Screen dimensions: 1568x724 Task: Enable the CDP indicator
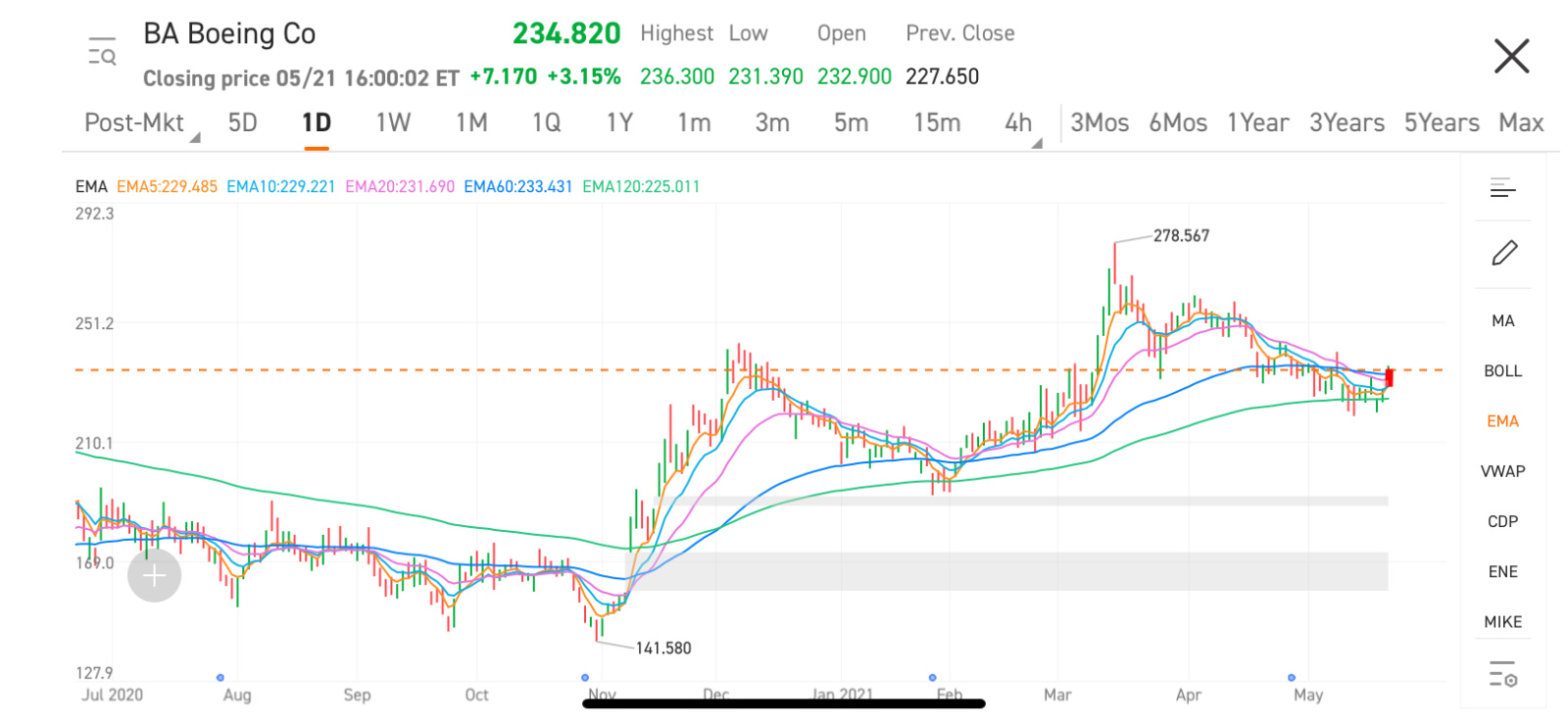(x=1502, y=521)
